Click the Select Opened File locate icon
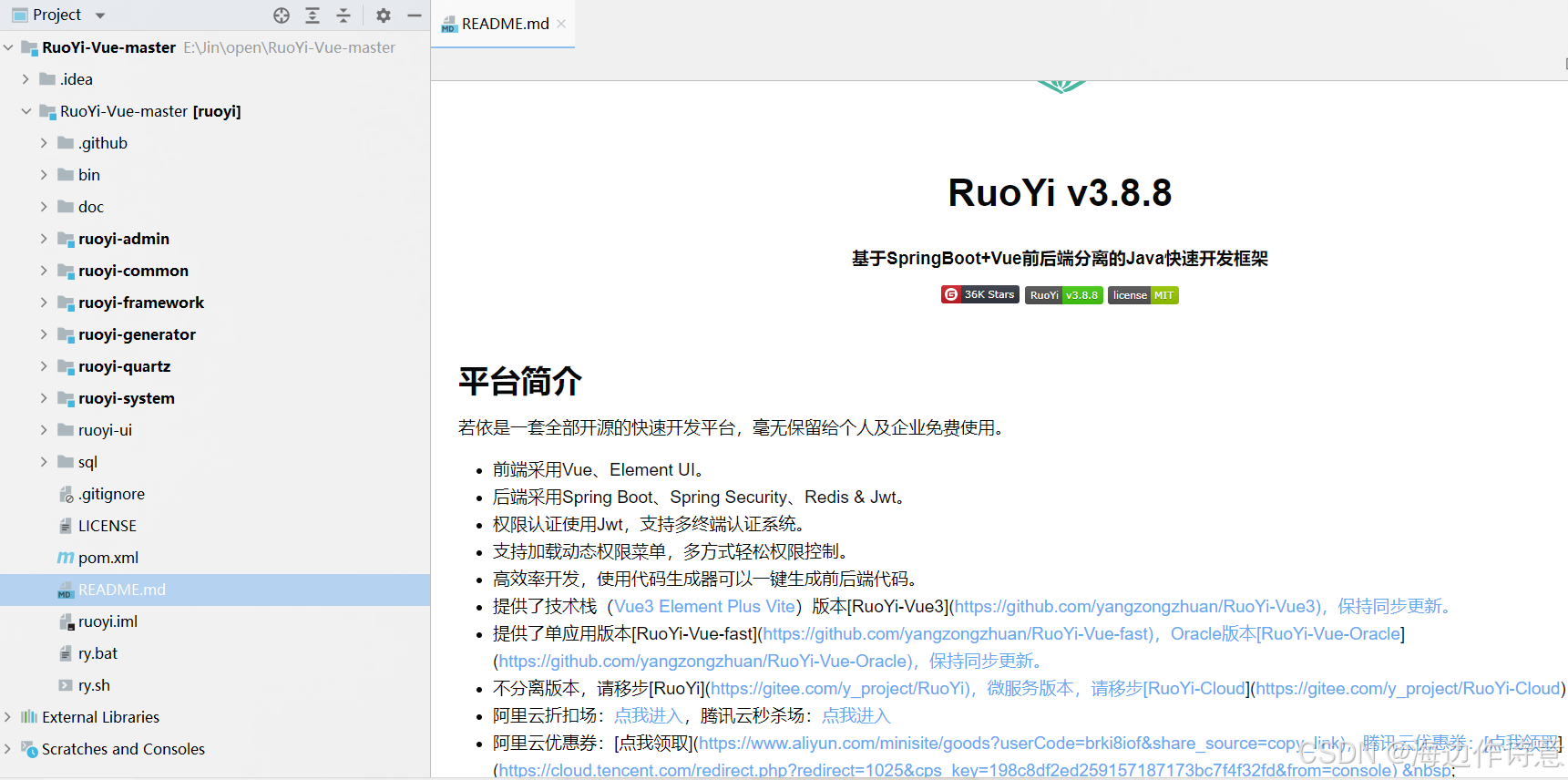Viewport: 1568px width, 780px height. 282,15
